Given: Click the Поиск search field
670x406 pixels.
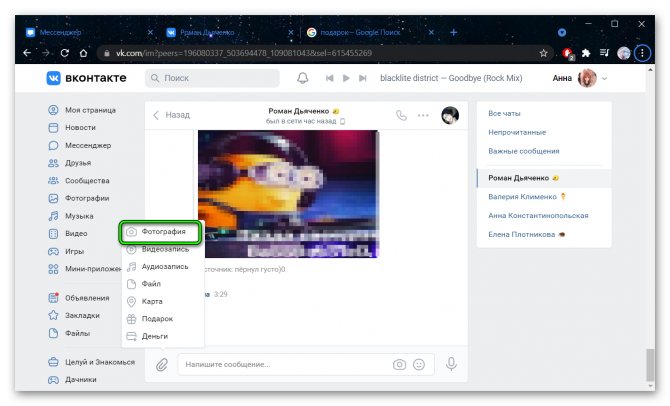Looking at the screenshot, I should tap(212, 78).
